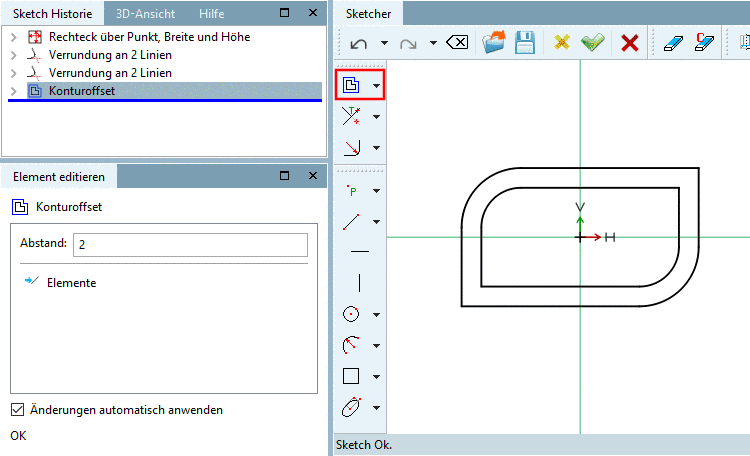This screenshot has height=456, width=750.
Task: Select the circle tool icon
Action: click(351, 314)
